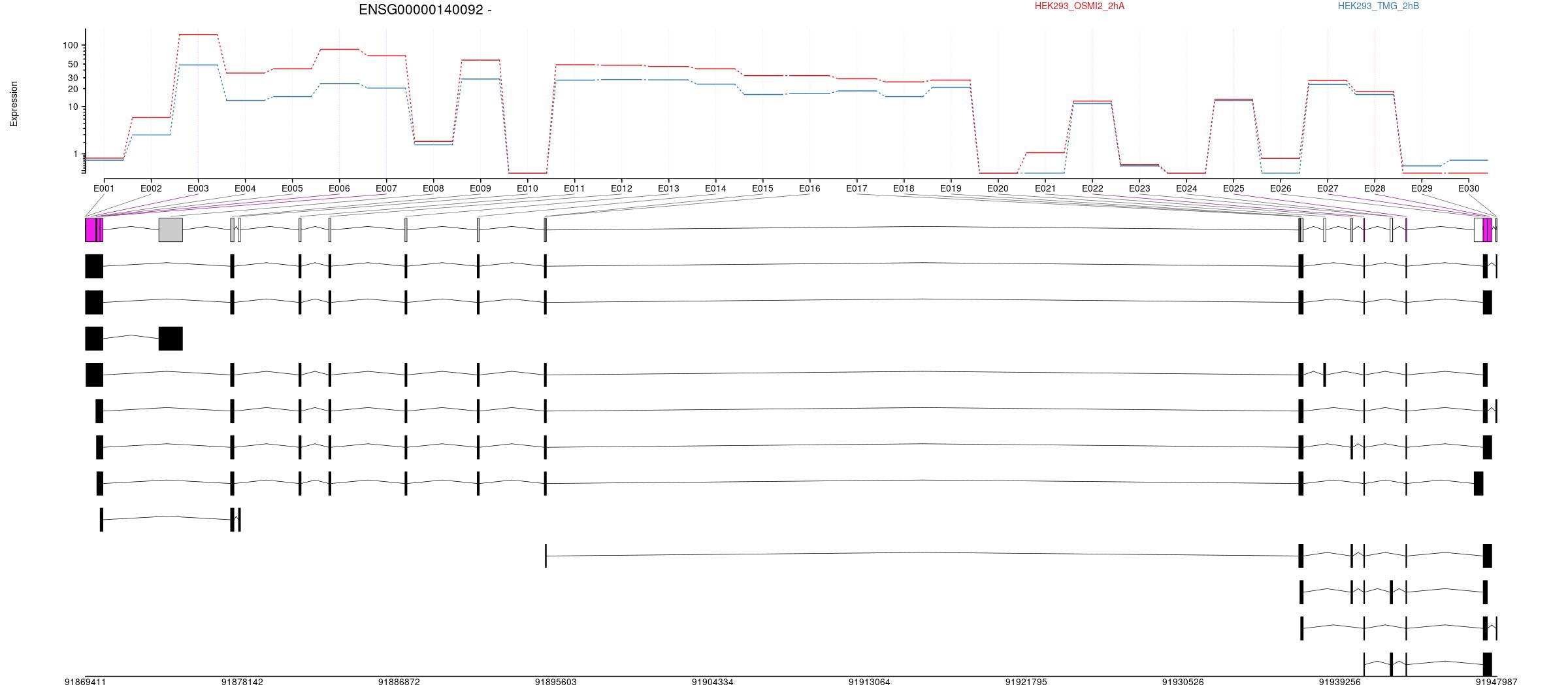
Task: Click exon label E029
Action: tap(1422, 188)
